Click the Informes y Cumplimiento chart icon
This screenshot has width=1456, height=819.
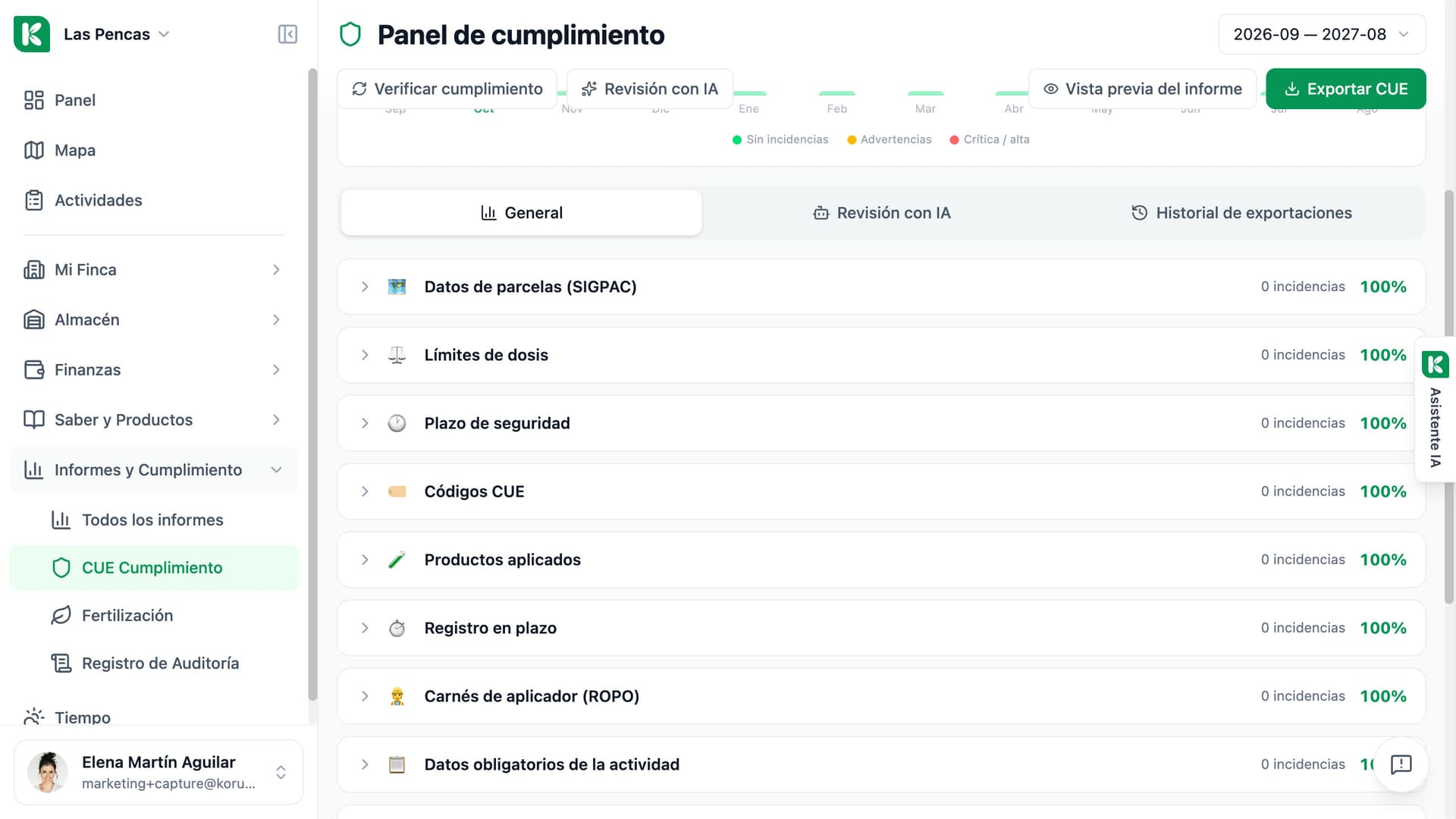pos(34,470)
